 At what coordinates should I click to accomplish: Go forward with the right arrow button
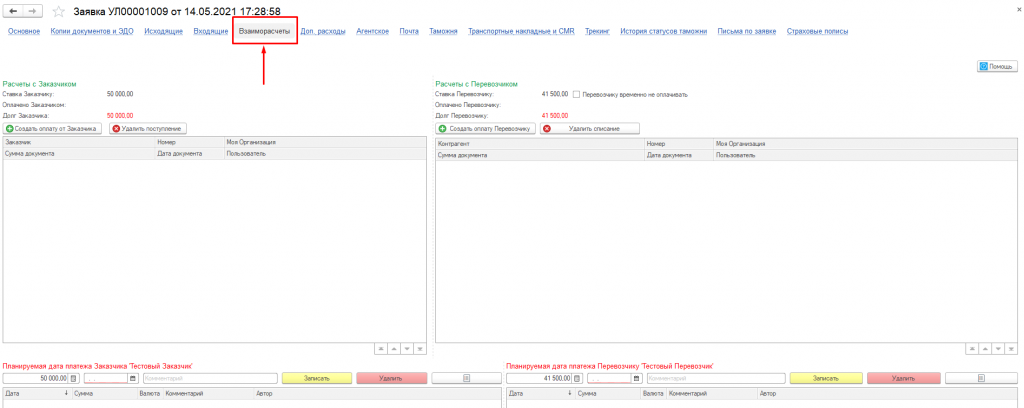pyautogui.click(x=33, y=12)
